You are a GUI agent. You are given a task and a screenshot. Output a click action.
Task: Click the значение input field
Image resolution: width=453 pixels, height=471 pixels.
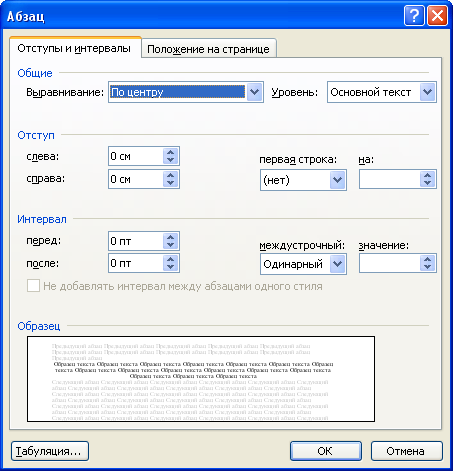coord(389,263)
